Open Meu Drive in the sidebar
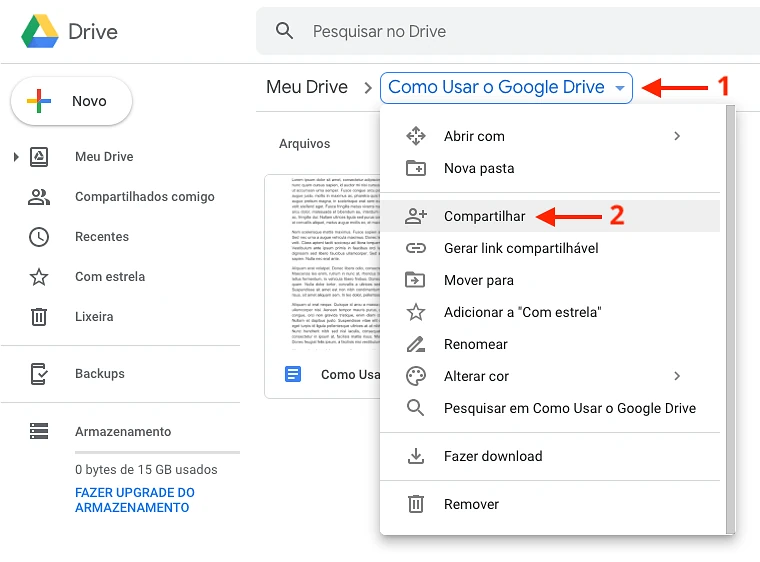 [x=104, y=157]
